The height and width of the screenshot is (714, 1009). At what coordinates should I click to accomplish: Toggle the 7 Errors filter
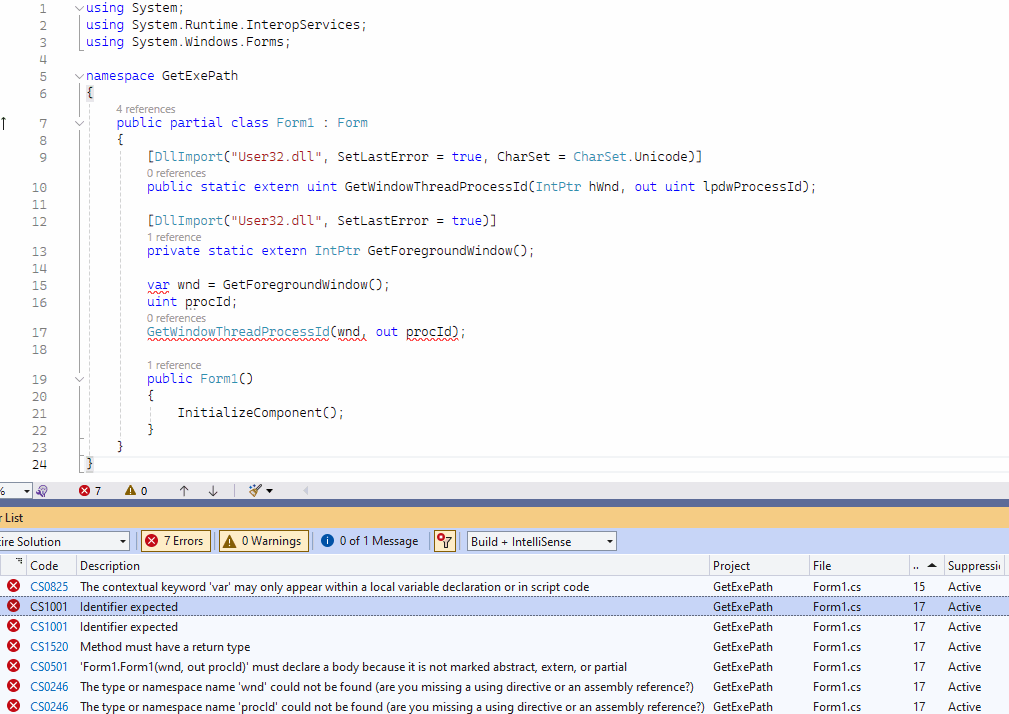176,541
